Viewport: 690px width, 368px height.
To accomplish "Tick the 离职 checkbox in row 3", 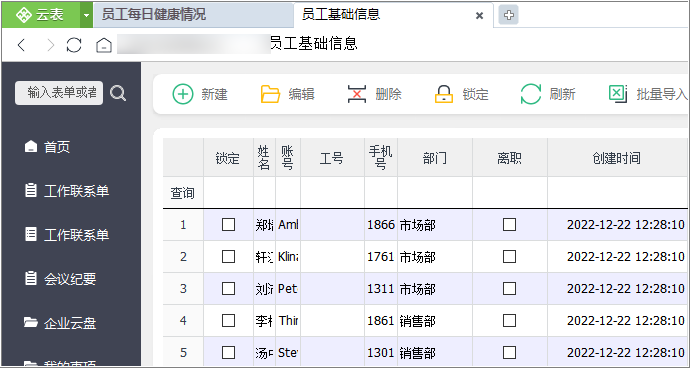I will [510, 288].
